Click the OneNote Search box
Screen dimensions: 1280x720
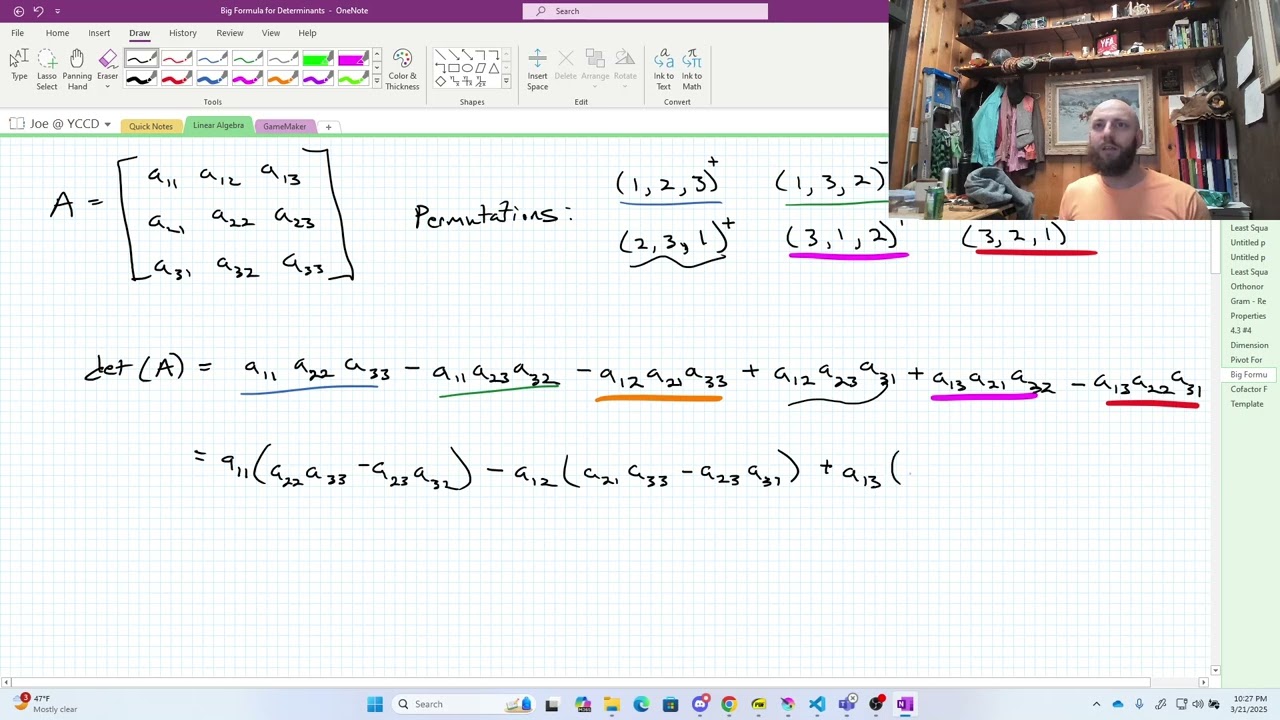pos(645,11)
